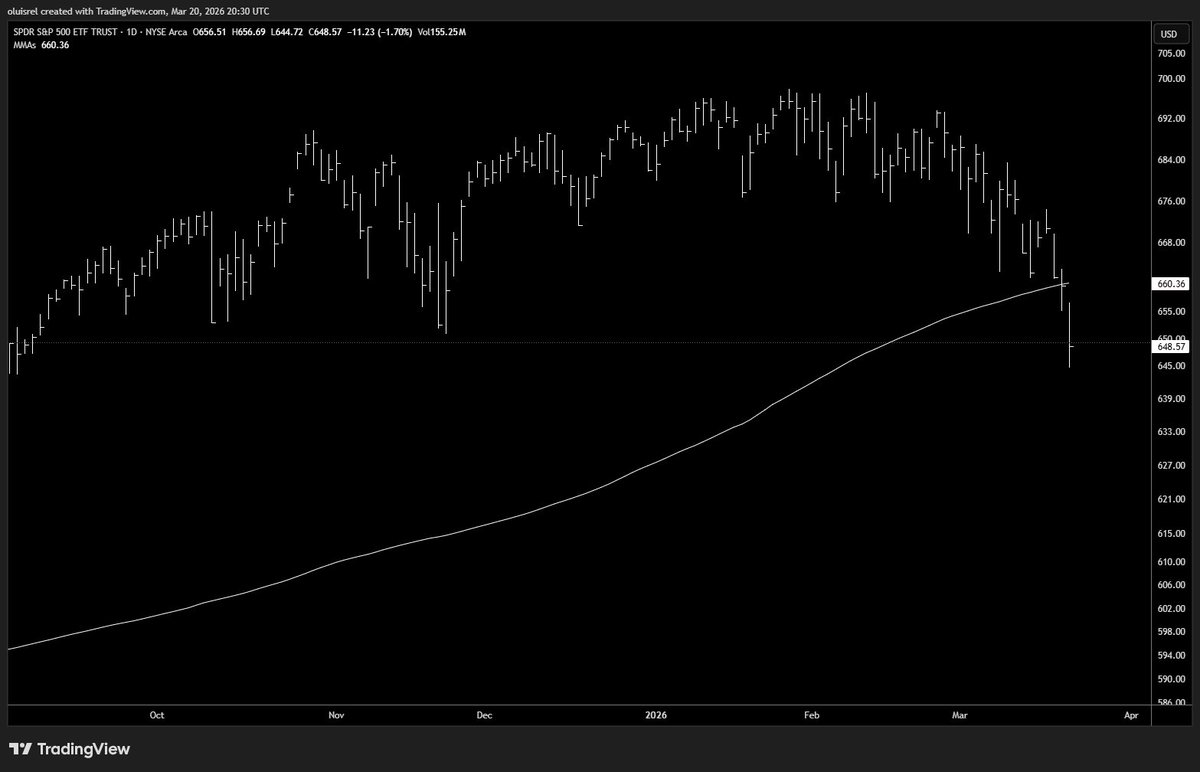Screen dimensions: 1200x772
Task: Click the 586.00 price axis label
Action: pyautogui.click(x=1170, y=703)
